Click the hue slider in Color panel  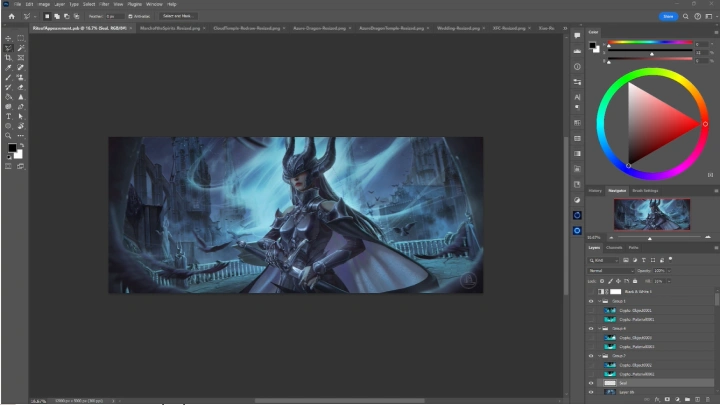[x=650, y=42]
